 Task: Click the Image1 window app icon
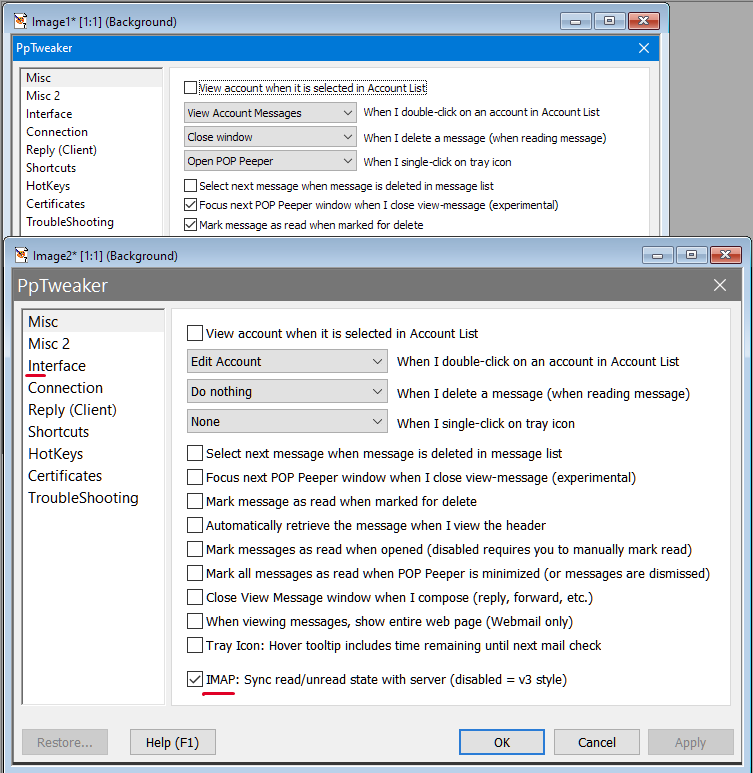[21, 21]
